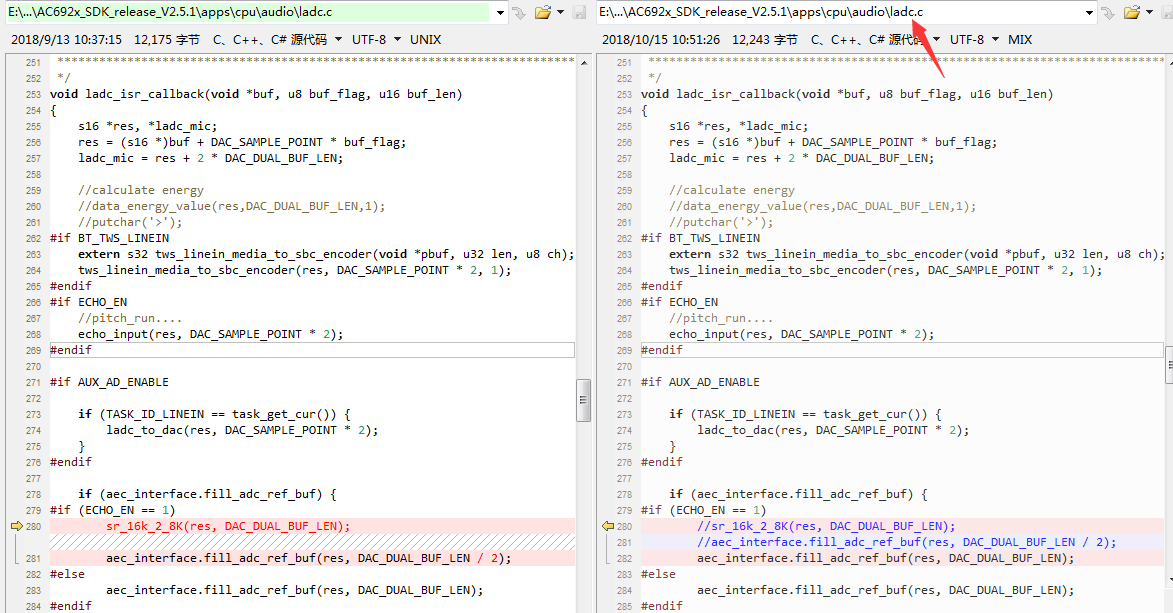The height and width of the screenshot is (613, 1173).
Task: Click right pane "#if BT_TWS_LINEIN" line
Action: 700,238
